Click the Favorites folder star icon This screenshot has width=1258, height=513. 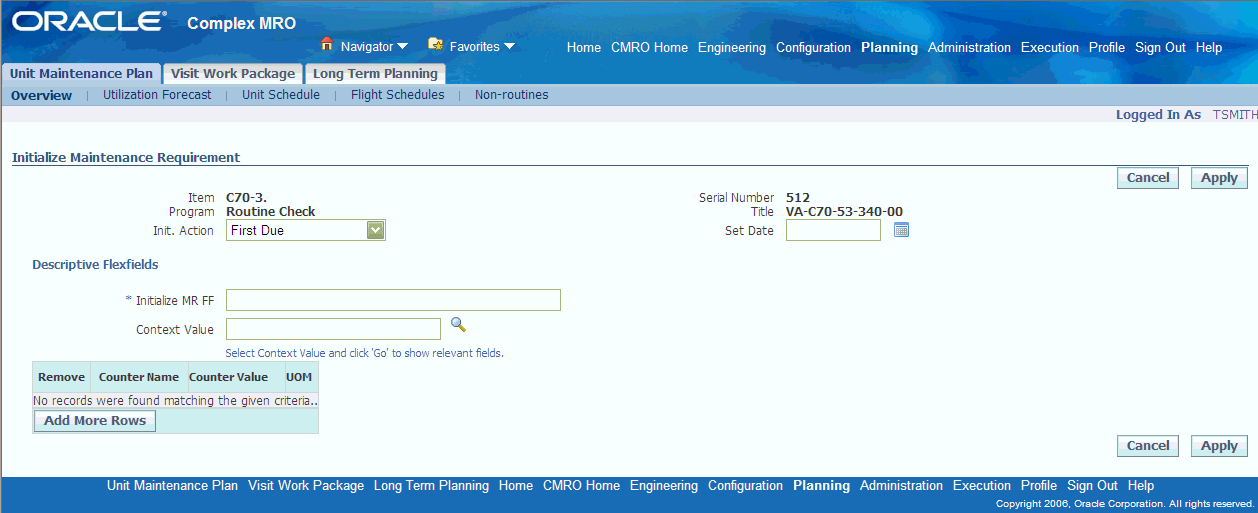pos(435,44)
